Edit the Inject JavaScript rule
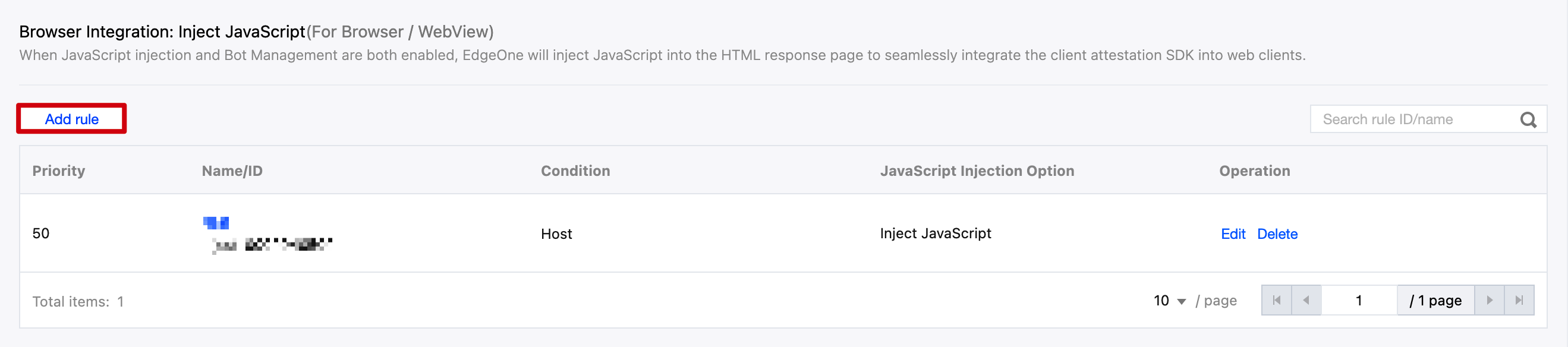Image resolution: width=1568 pixels, height=347 pixels. [x=1233, y=234]
